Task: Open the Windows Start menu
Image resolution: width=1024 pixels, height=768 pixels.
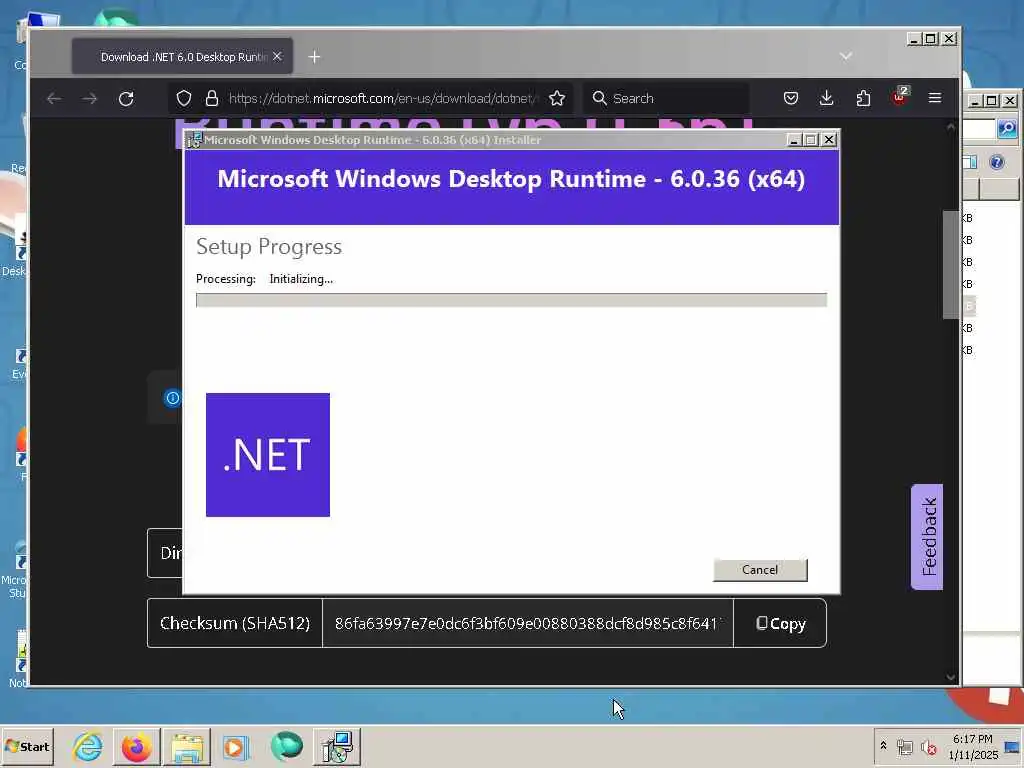Action: click(27, 746)
